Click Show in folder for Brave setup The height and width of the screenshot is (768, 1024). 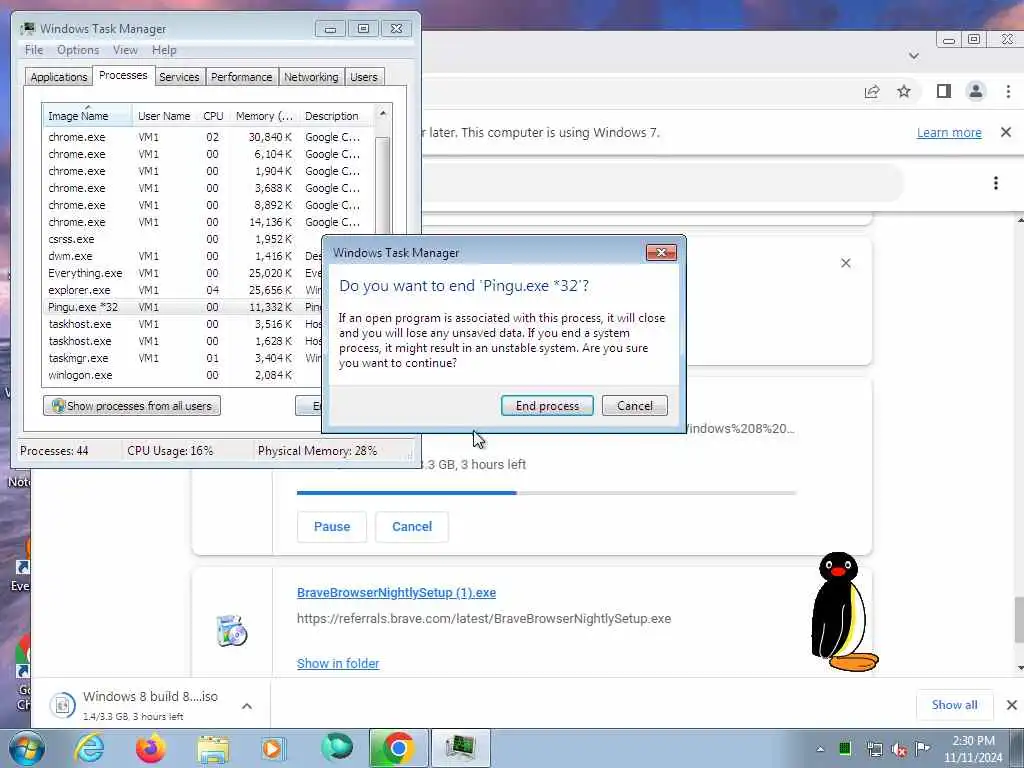pos(338,664)
